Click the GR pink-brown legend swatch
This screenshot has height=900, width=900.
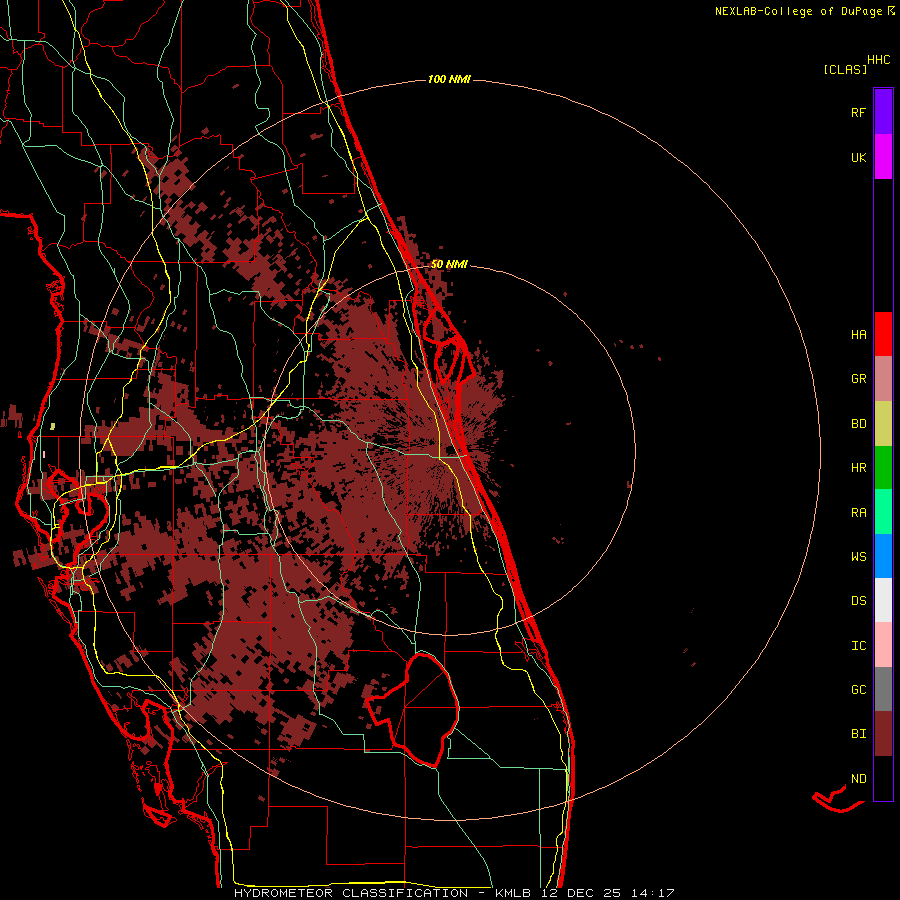coord(883,379)
